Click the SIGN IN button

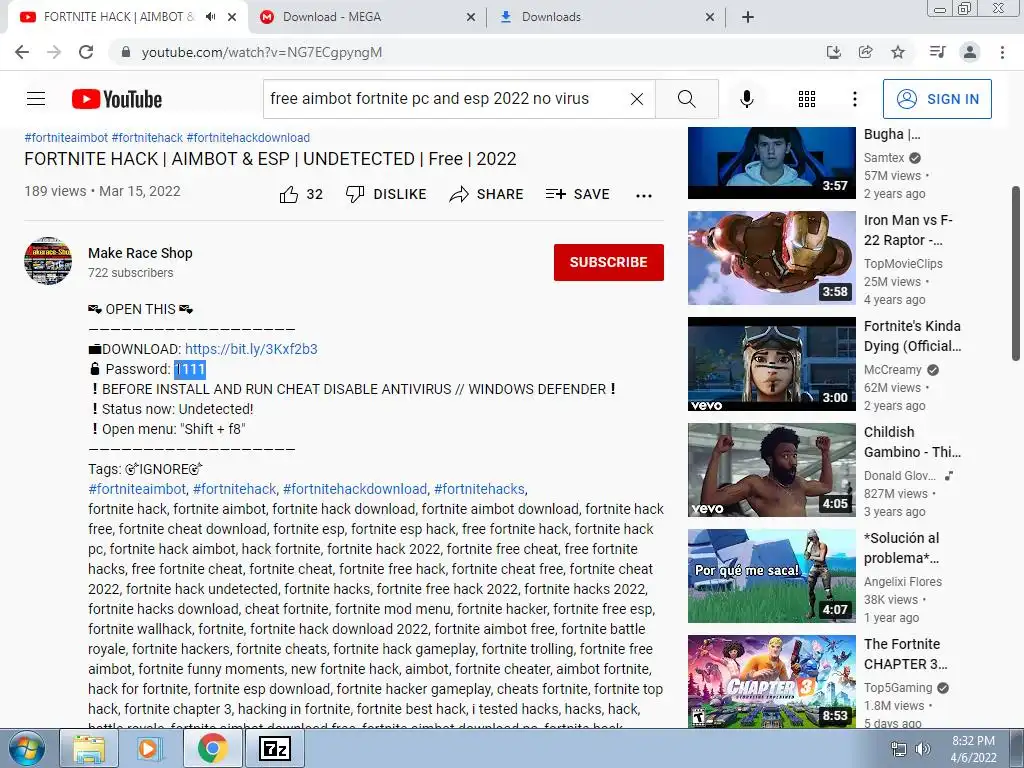pos(937,99)
